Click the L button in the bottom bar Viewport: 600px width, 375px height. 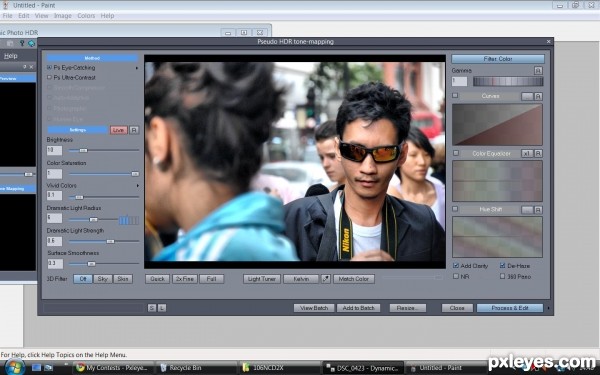(x=162, y=308)
